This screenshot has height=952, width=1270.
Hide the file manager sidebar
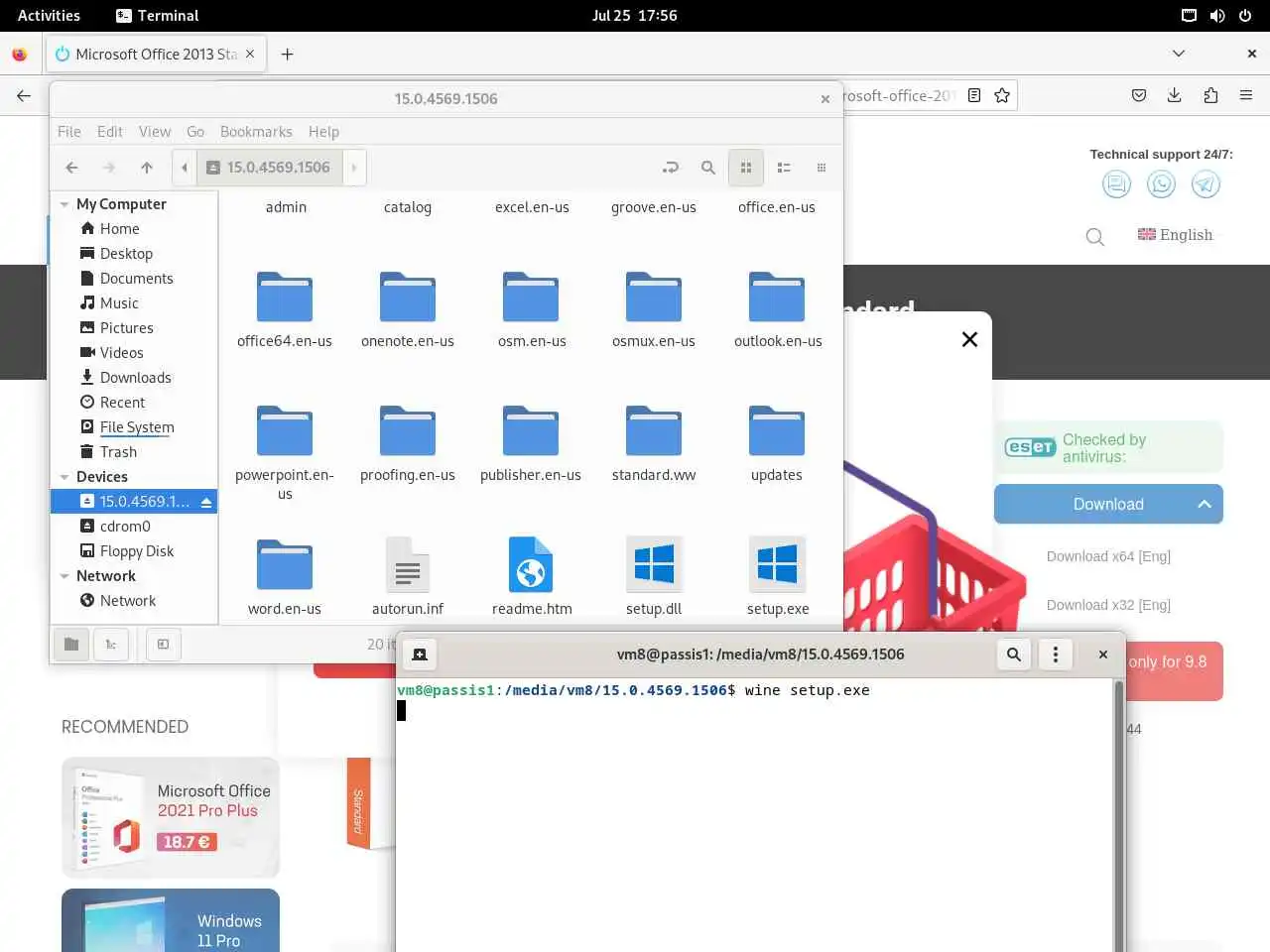(x=163, y=645)
